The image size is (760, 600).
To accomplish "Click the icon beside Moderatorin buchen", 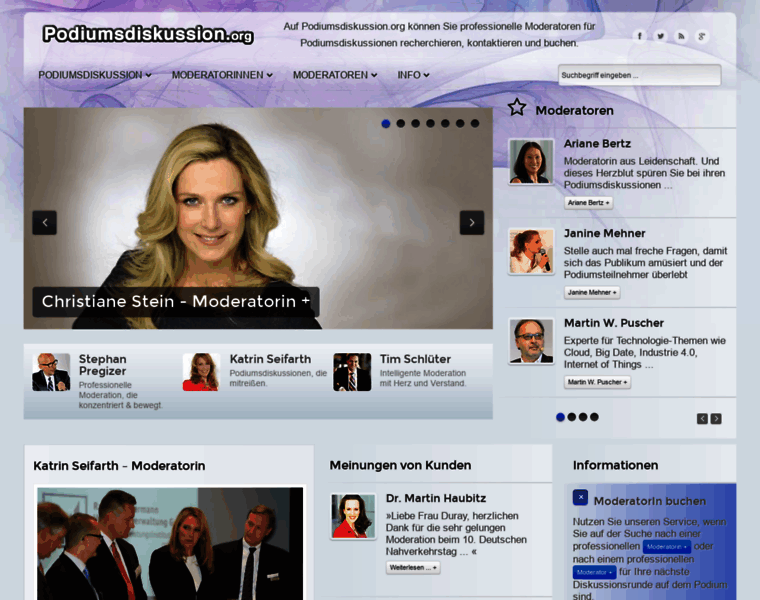I will 580,498.
